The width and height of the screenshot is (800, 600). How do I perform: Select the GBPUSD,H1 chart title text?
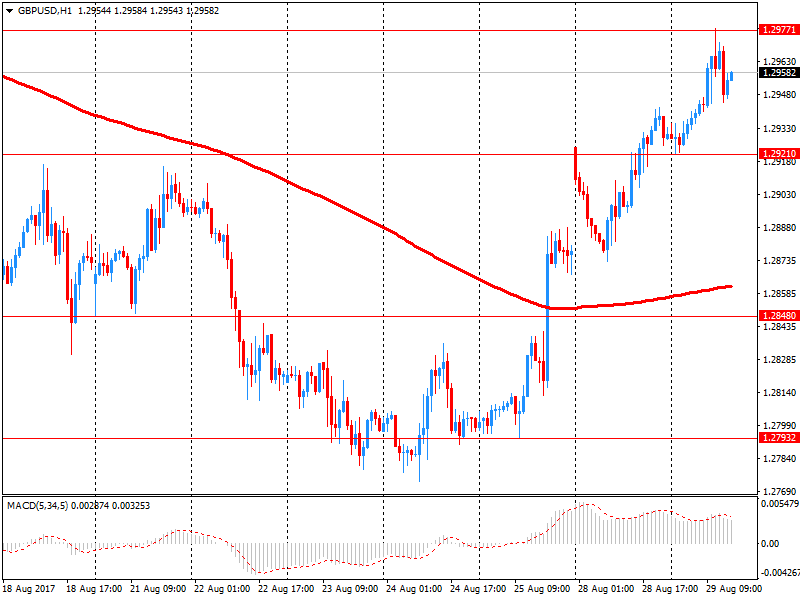tap(45, 11)
